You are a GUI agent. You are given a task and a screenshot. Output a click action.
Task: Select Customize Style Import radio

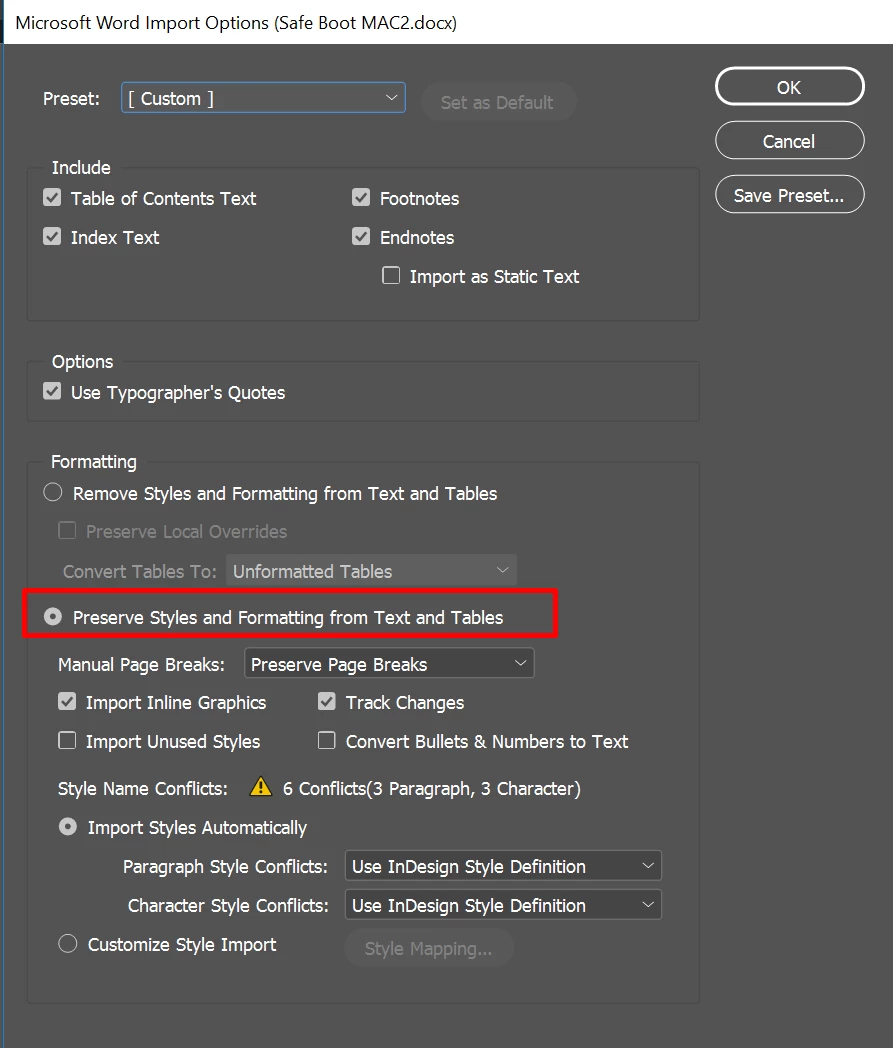(68, 944)
